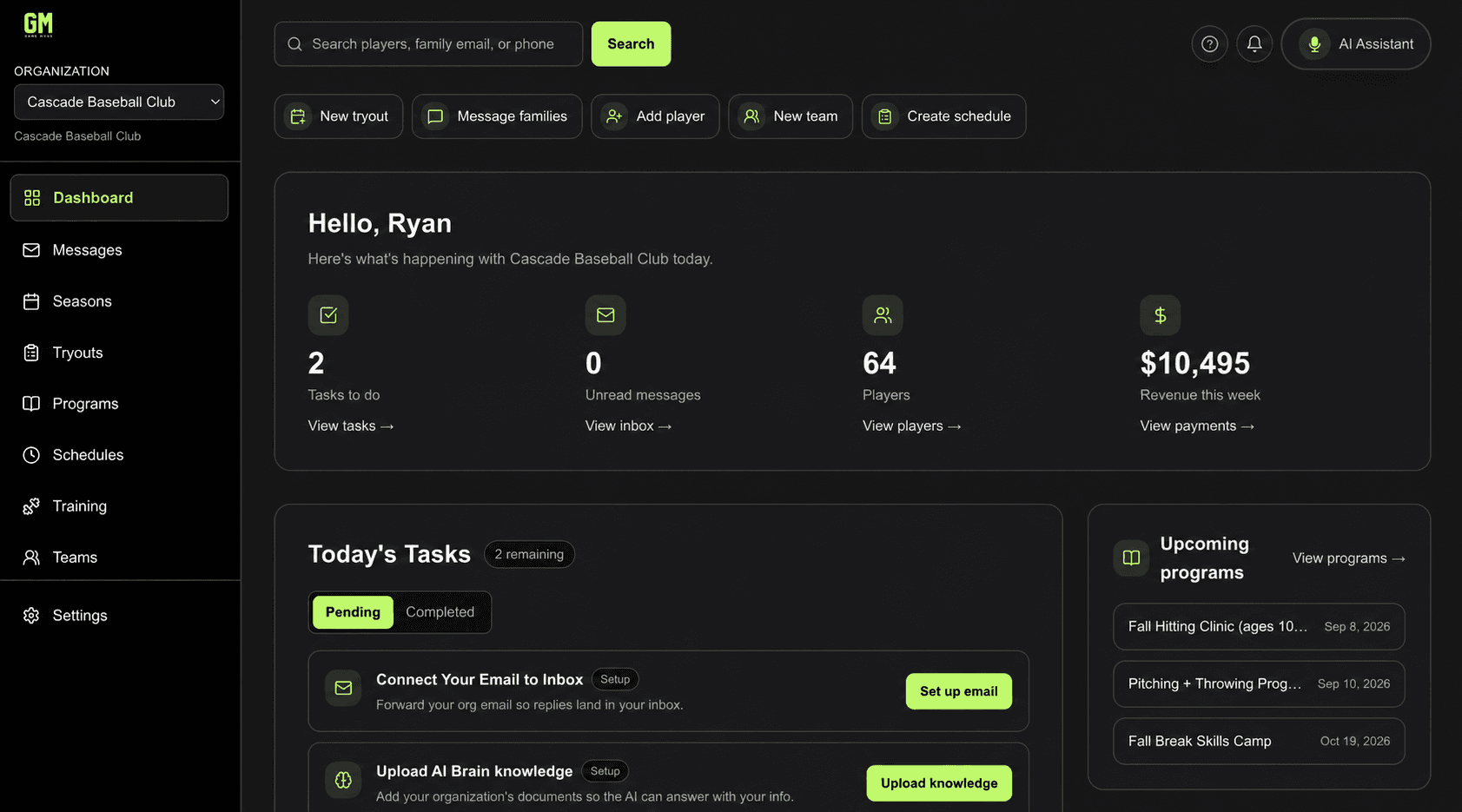
Task: Open the Cascade Baseball Club organization dropdown
Action: tap(119, 102)
